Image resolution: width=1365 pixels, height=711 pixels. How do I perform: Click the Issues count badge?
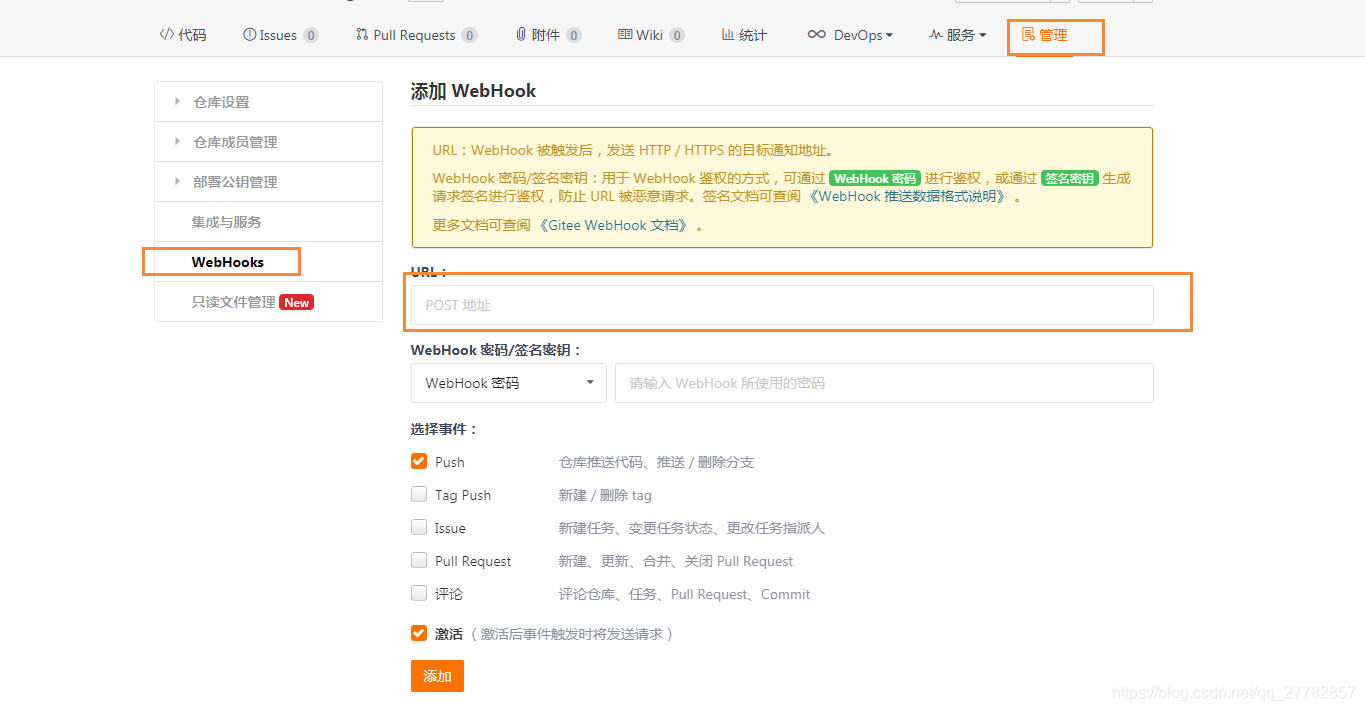point(311,35)
